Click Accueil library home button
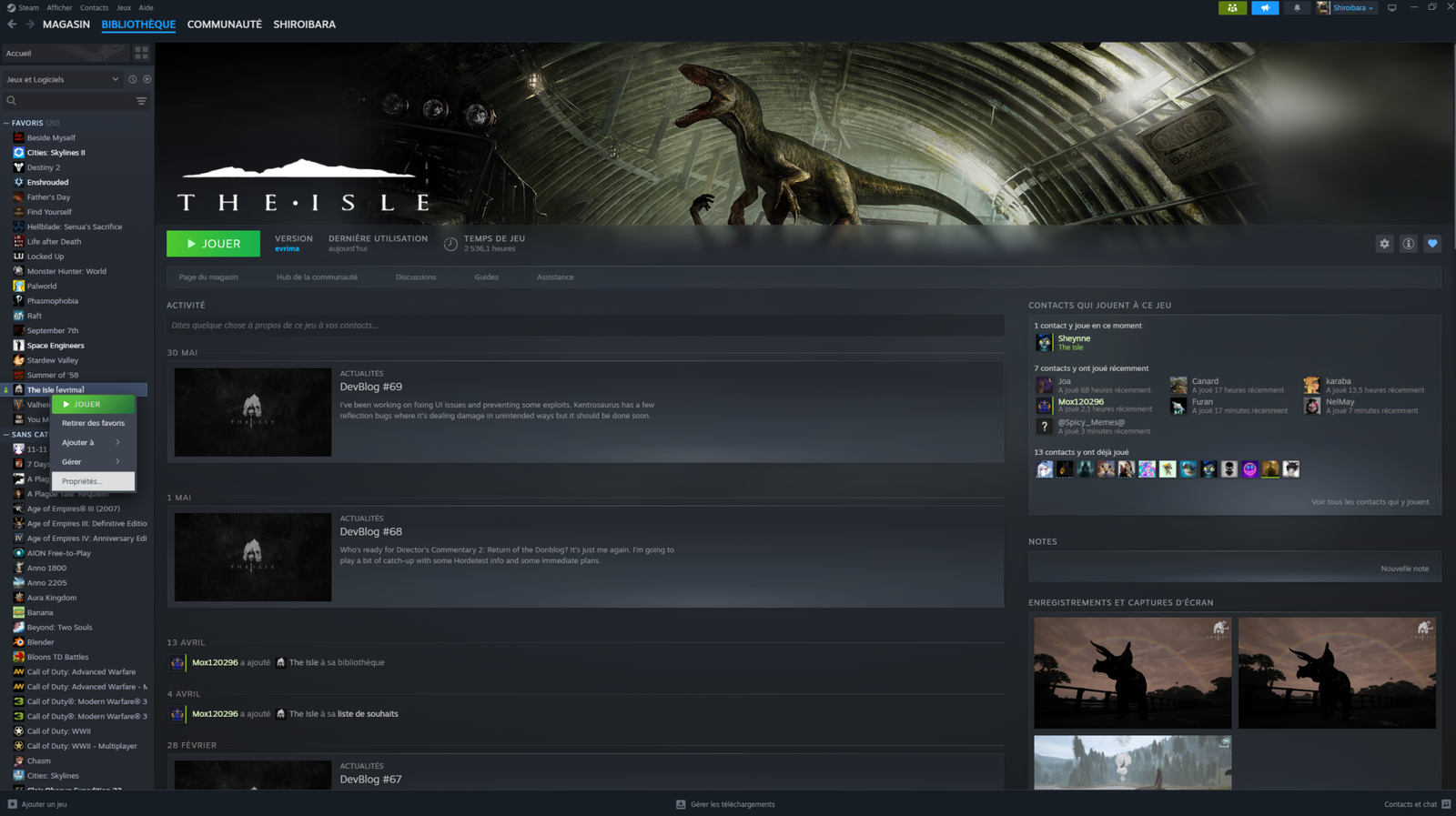1456x816 pixels. coord(64,53)
